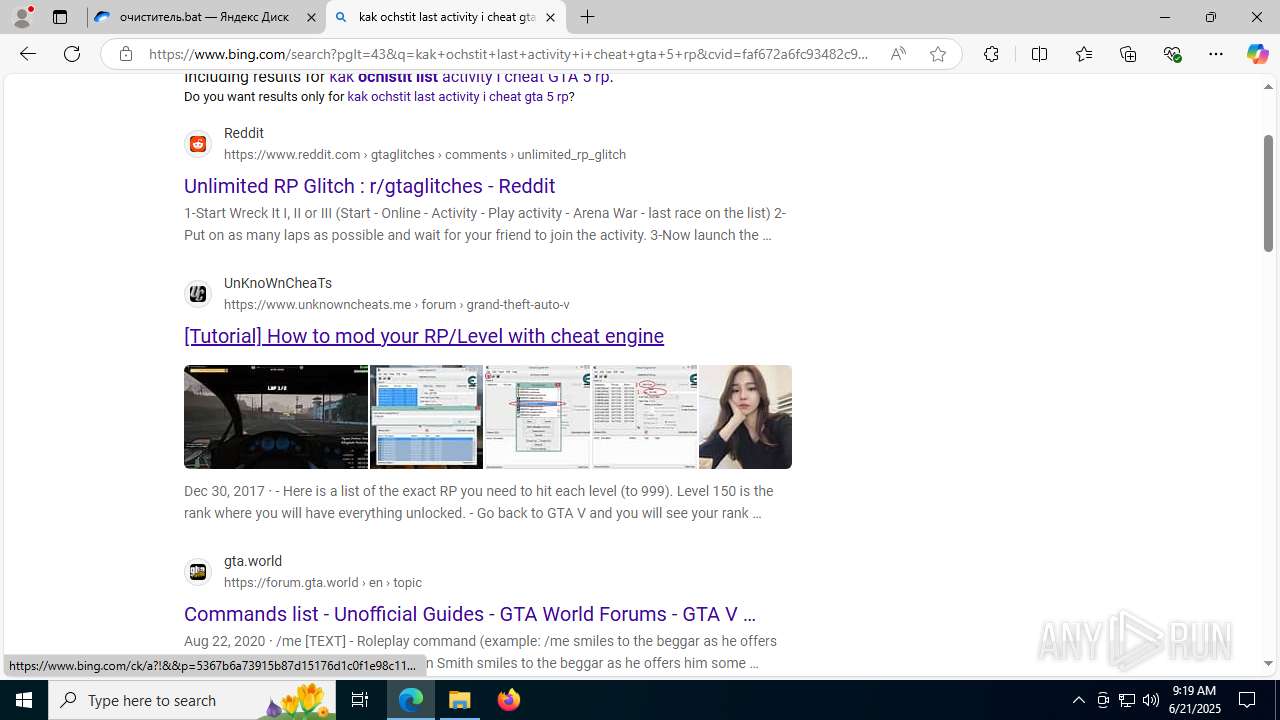
Task: Open the Copilot sidebar icon
Action: click(x=1257, y=54)
